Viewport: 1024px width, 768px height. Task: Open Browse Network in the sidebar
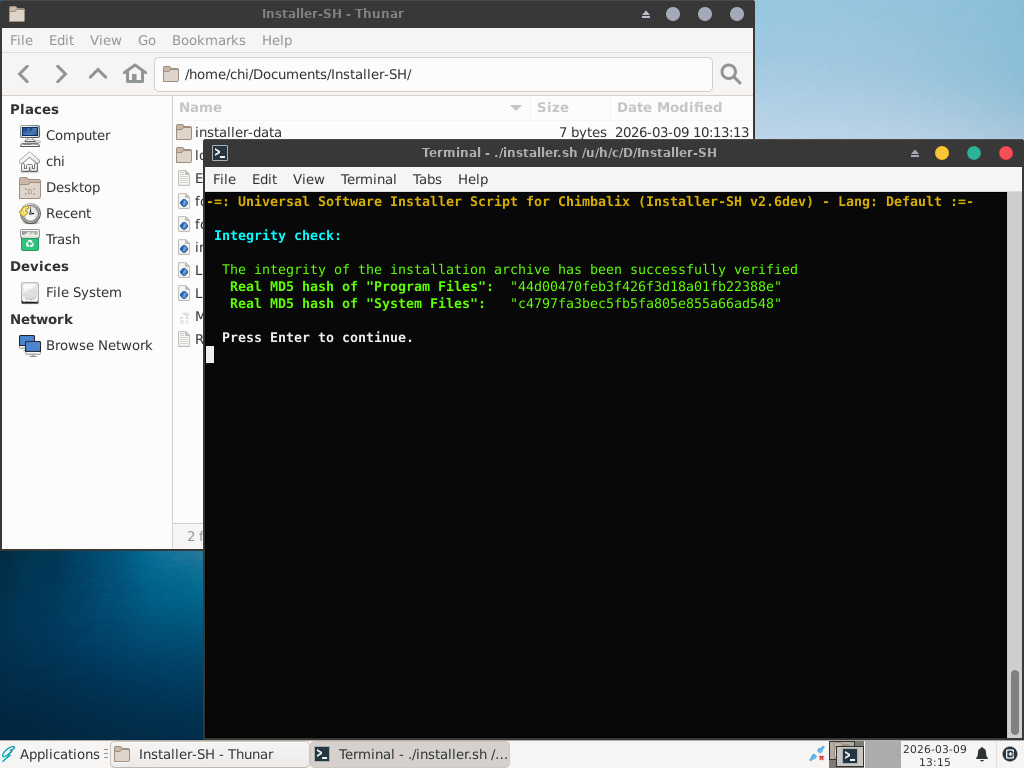[x=98, y=345]
